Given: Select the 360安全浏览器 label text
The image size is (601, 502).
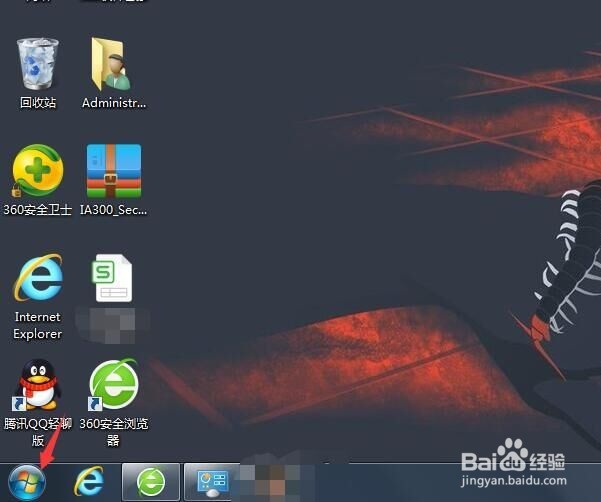Looking at the screenshot, I should pyautogui.click(x=113, y=432).
